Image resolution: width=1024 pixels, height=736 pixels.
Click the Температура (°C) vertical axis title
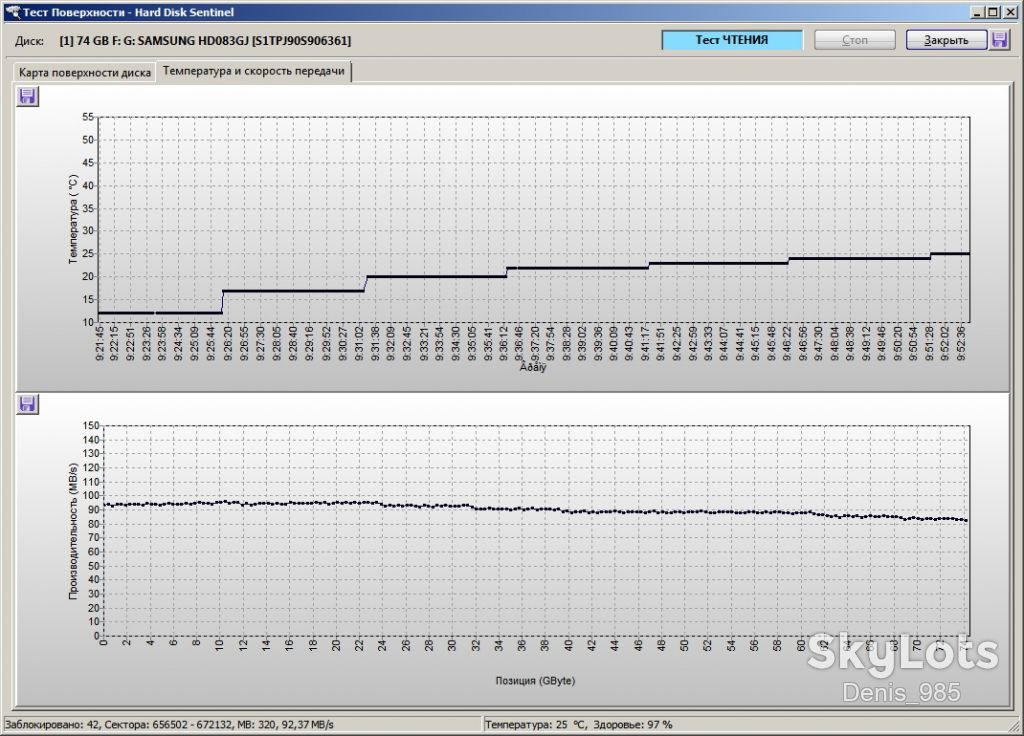[x=73, y=219]
